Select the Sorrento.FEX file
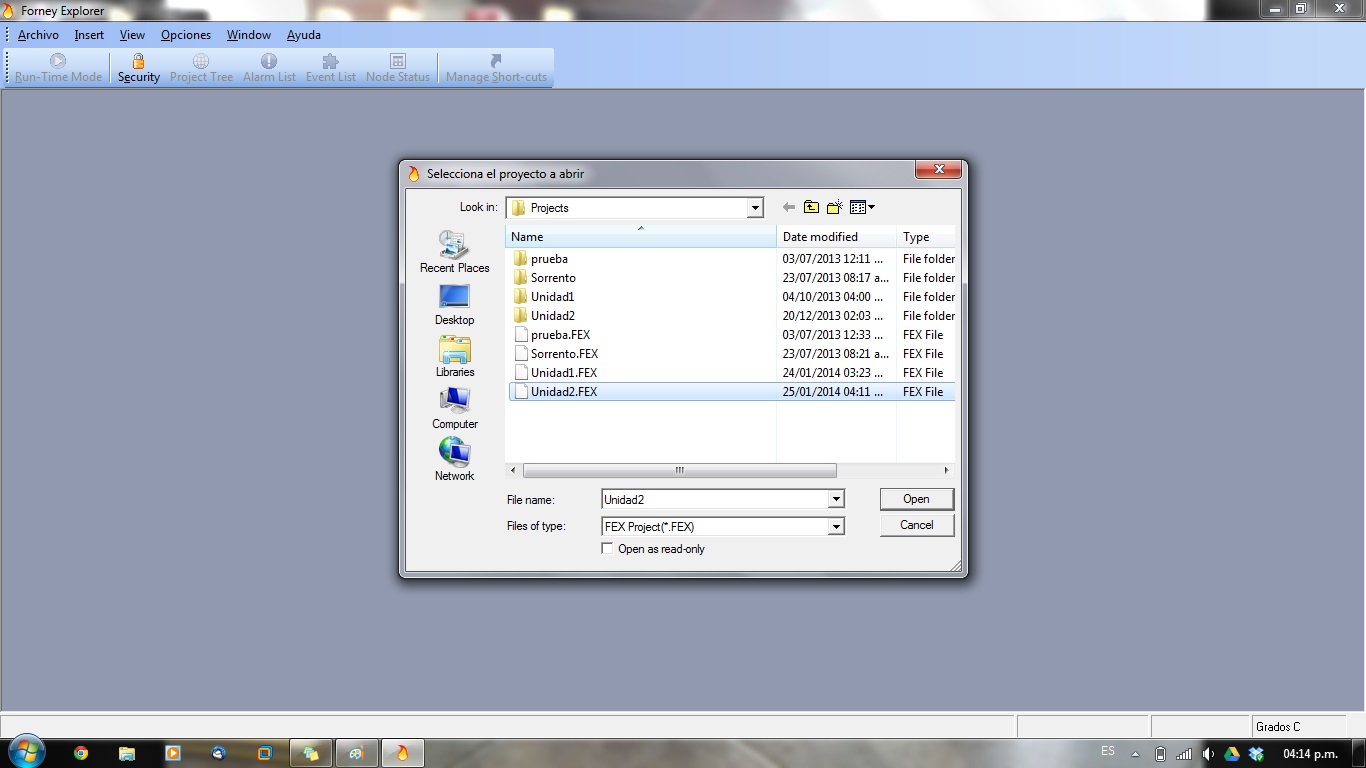 tap(564, 354)
